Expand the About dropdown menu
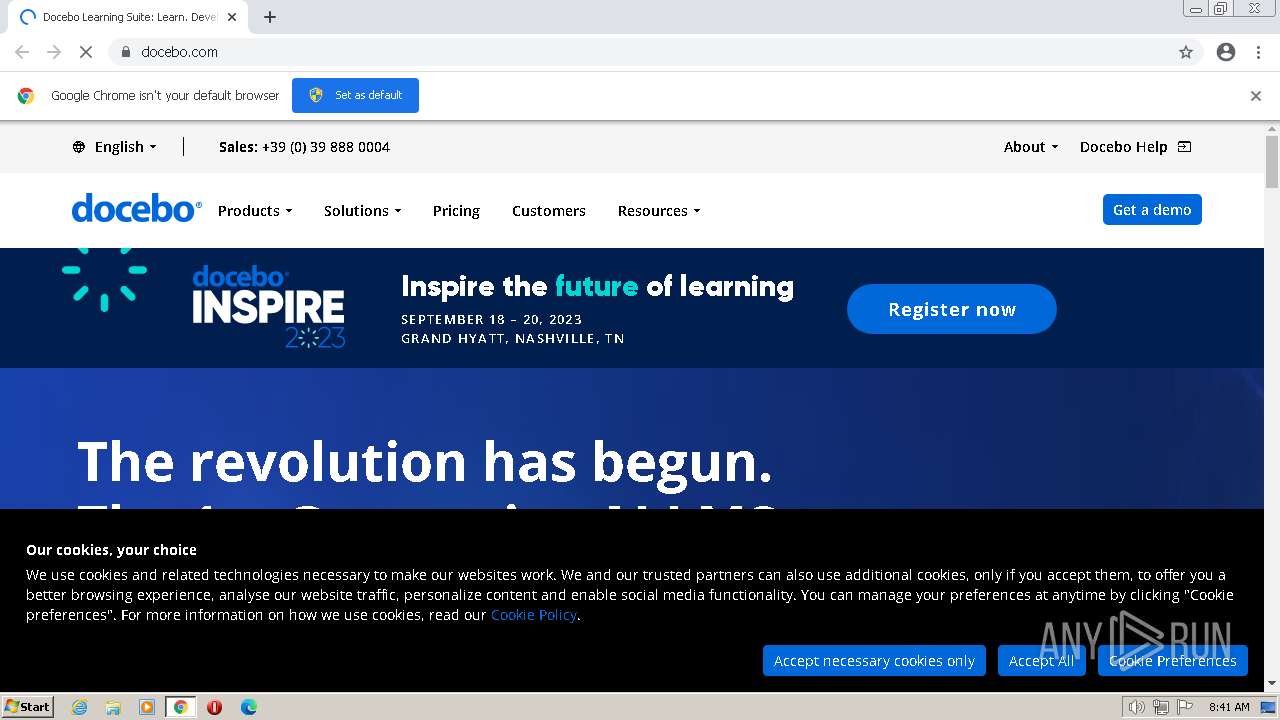 [x=1031, y=147]
